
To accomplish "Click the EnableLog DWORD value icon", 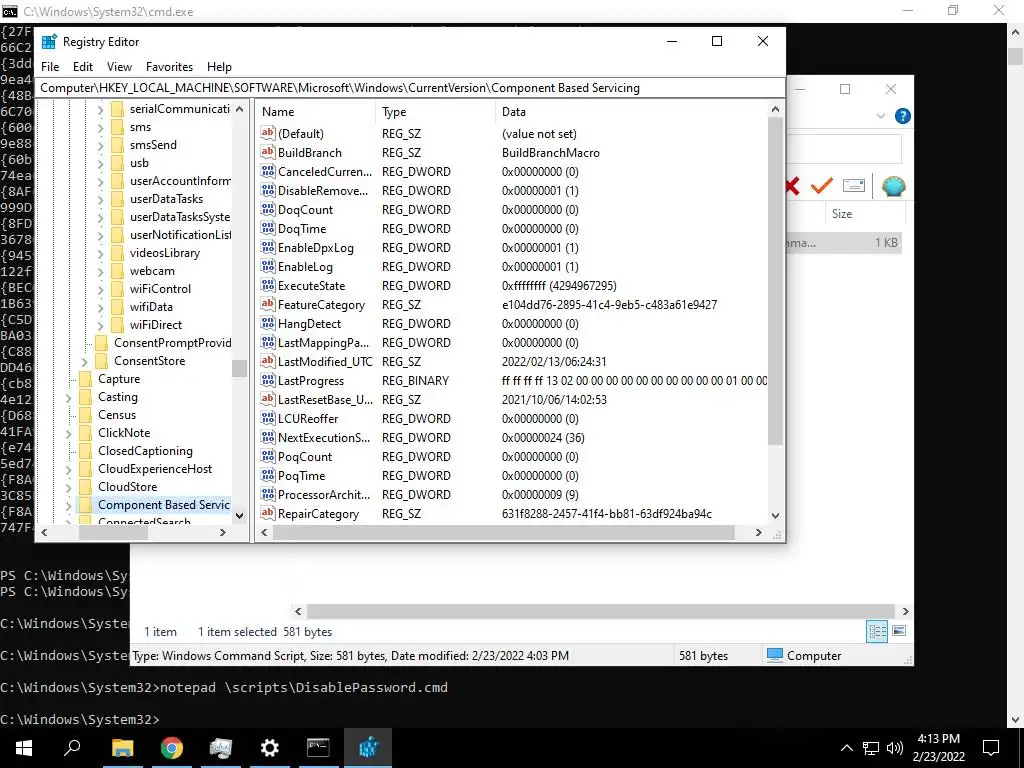I will (267, 266).
